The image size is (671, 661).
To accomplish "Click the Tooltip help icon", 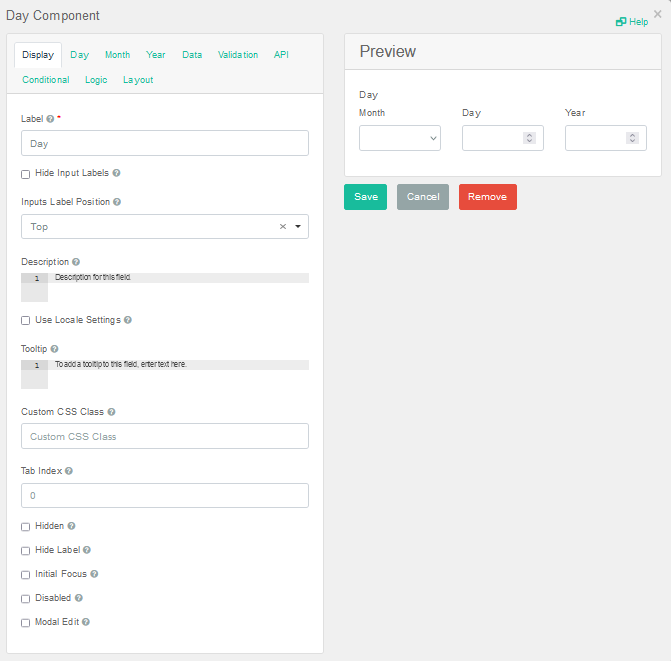I will (x=54, y=349).
